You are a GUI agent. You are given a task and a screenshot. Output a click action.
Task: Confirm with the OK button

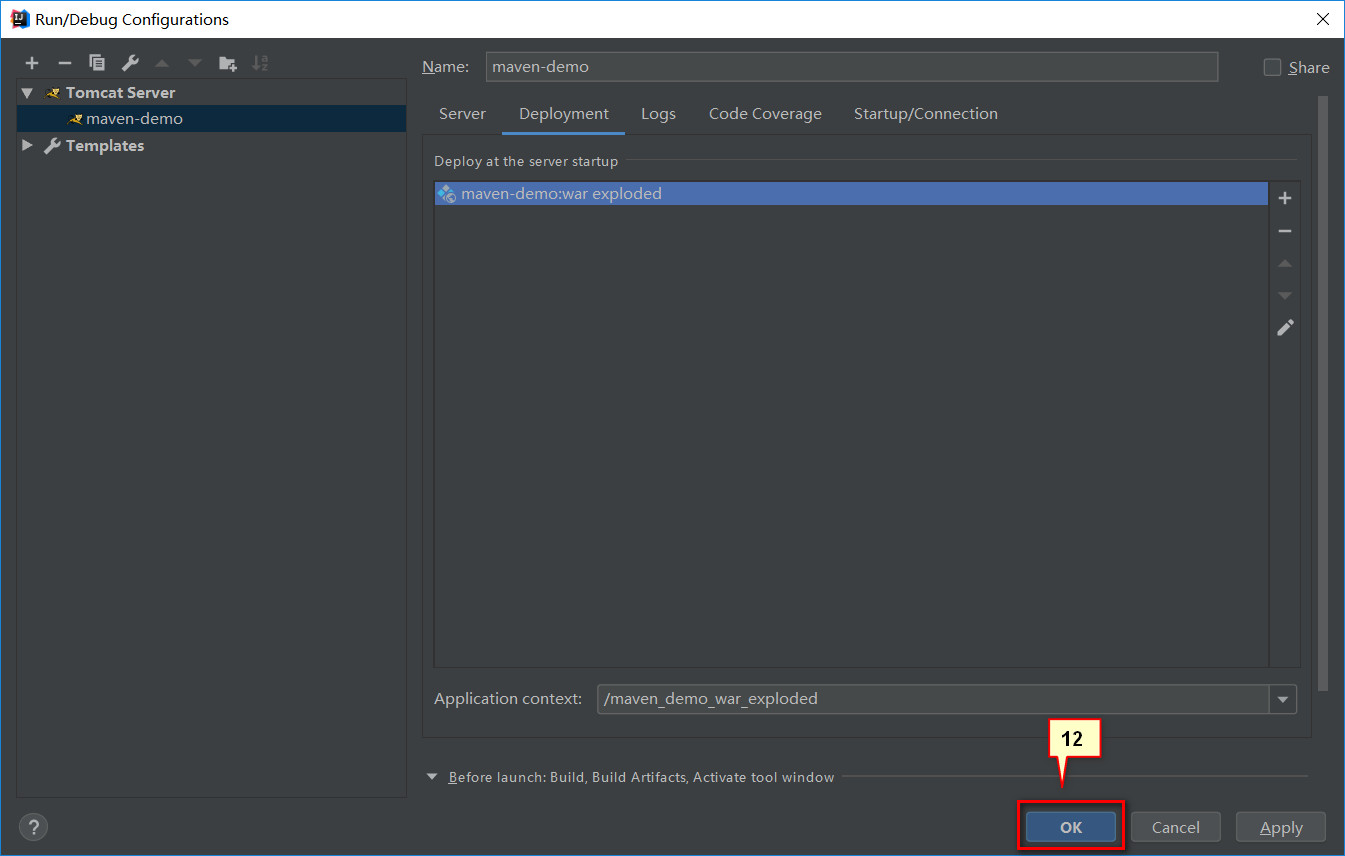tap(1071, 827)
